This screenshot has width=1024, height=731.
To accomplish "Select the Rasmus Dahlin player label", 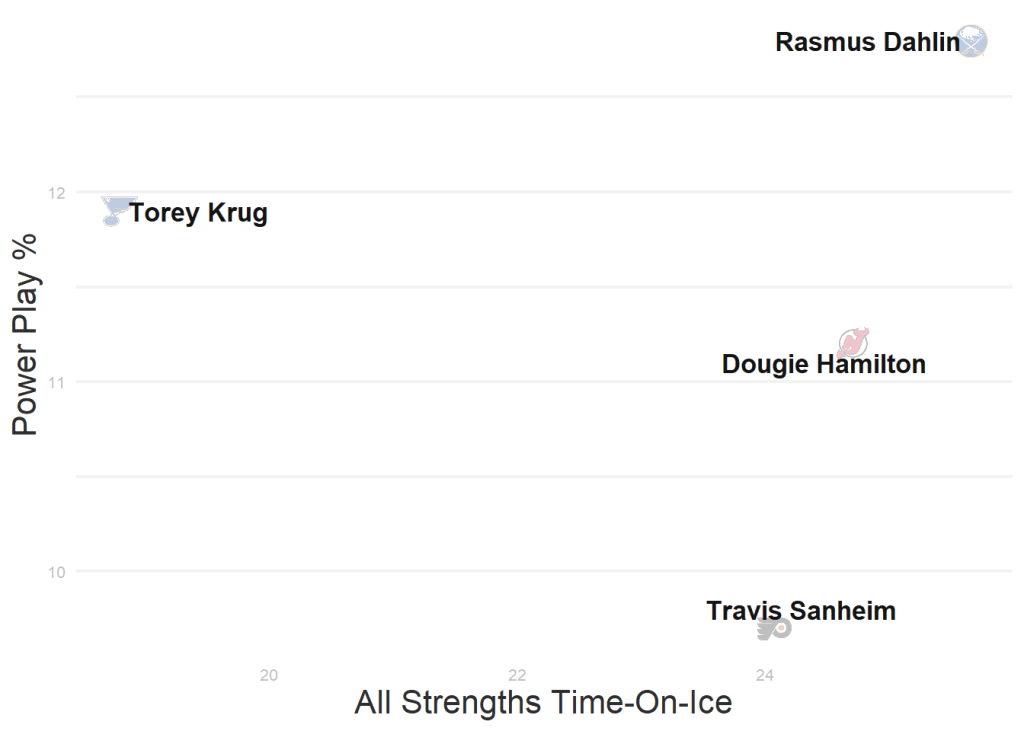I will [866, 43].
